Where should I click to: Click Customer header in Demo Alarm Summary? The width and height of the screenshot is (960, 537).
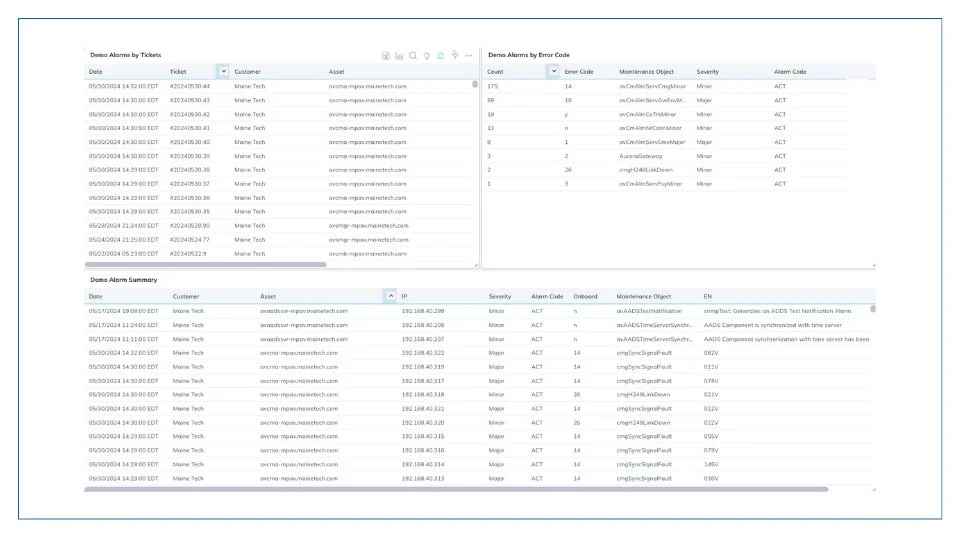(x=186, y=296)
